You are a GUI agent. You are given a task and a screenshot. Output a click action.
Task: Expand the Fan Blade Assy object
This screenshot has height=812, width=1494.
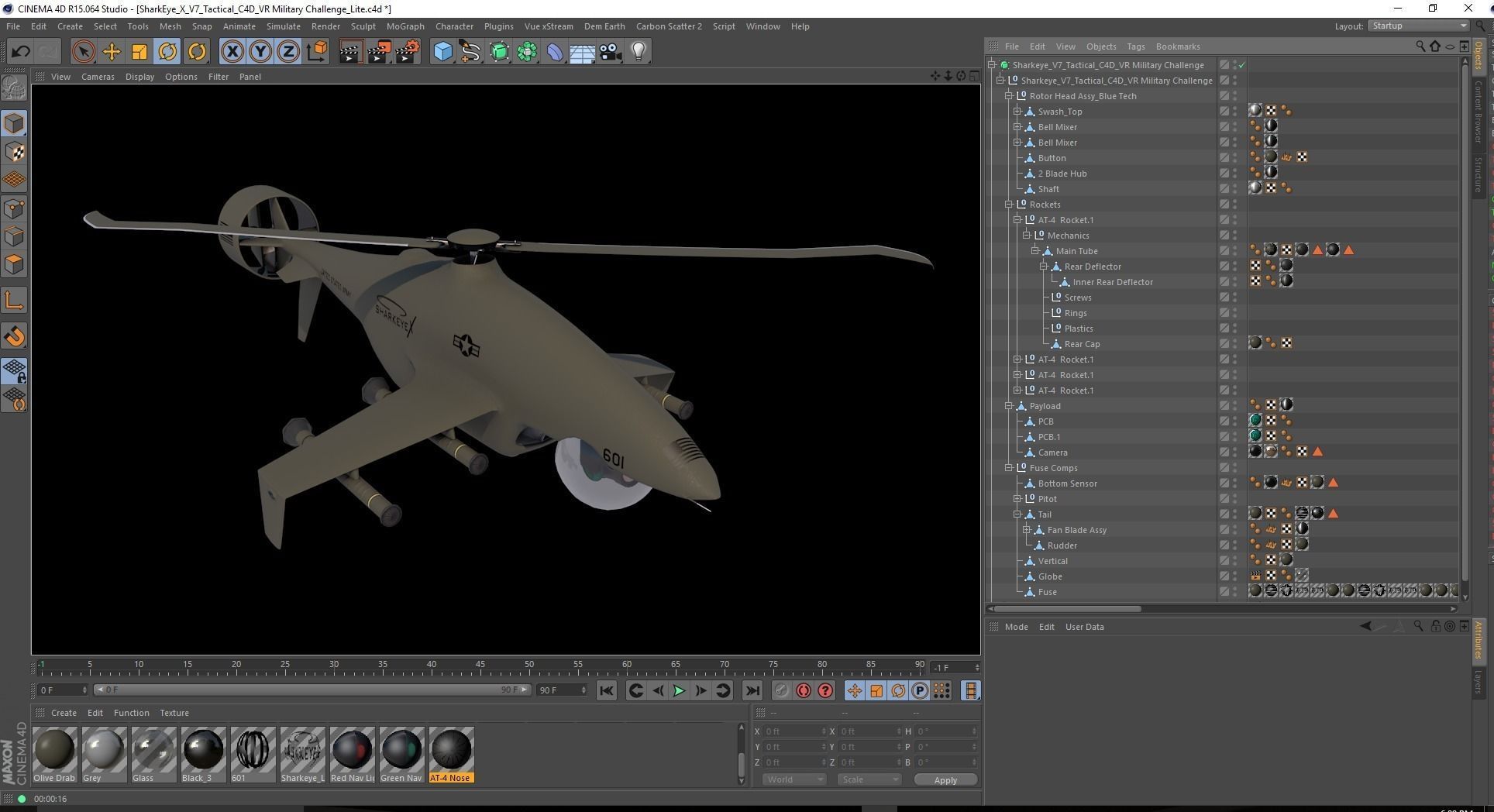coord(1026,530)
